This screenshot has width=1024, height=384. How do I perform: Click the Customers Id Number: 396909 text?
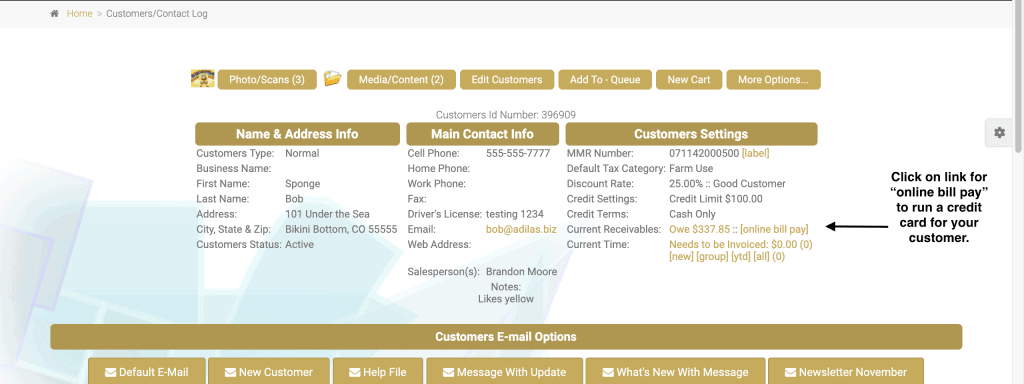506,115
